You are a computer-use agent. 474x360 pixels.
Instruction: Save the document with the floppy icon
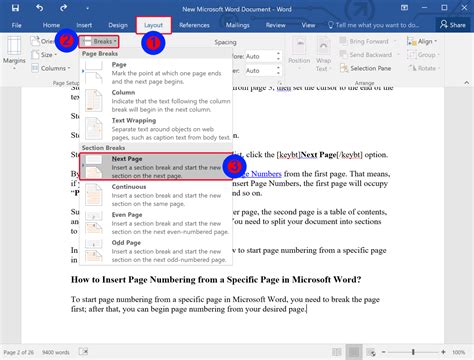tap(15, 8)
